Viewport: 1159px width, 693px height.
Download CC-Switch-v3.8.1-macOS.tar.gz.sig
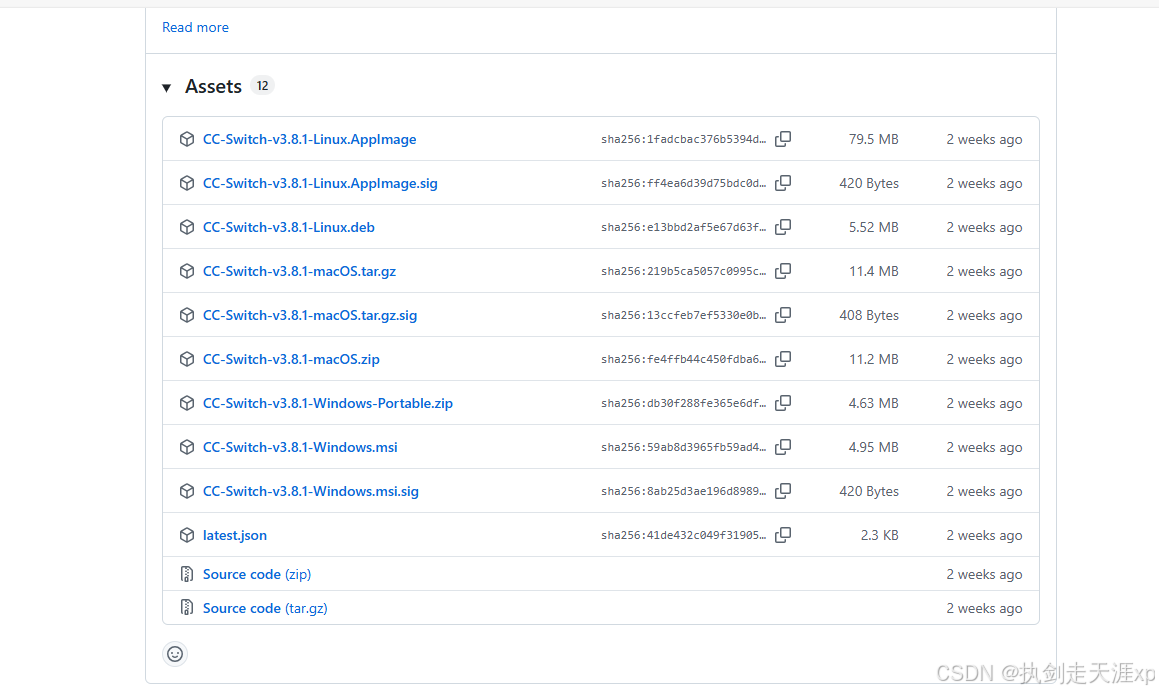[x=310, y=315]
